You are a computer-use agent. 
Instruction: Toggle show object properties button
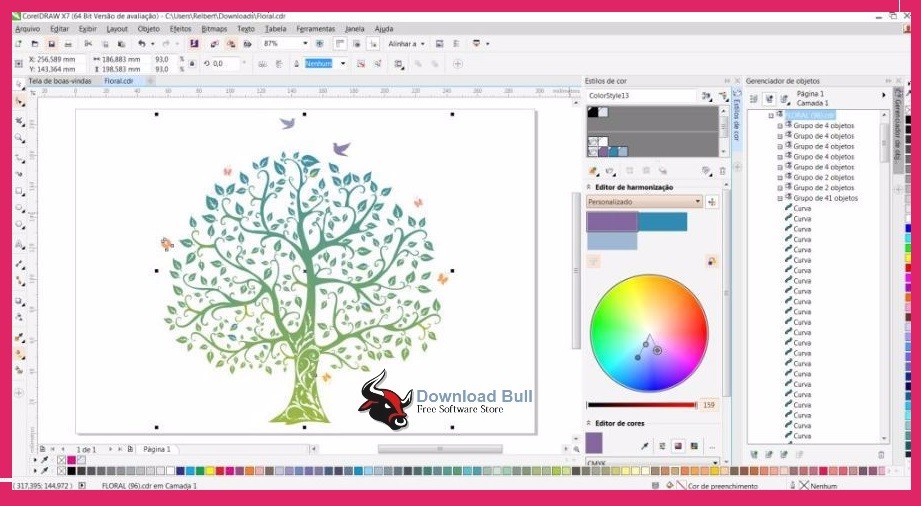tap(755, 99)
